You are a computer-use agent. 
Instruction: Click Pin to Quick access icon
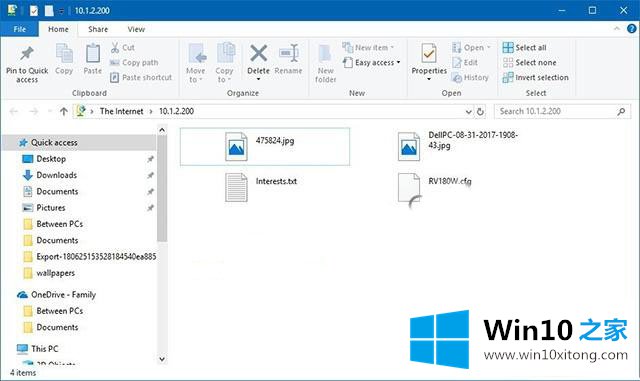pos(27,53)
